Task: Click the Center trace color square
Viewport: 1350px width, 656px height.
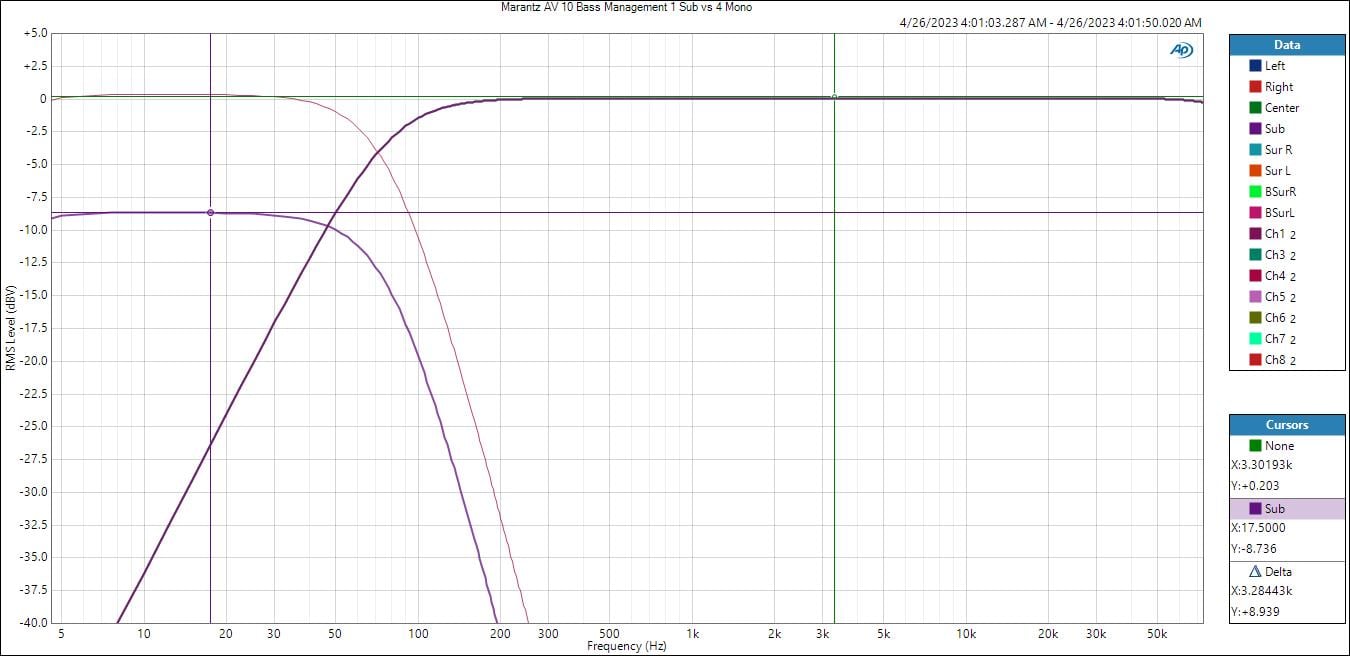Action: (1255, 108)
